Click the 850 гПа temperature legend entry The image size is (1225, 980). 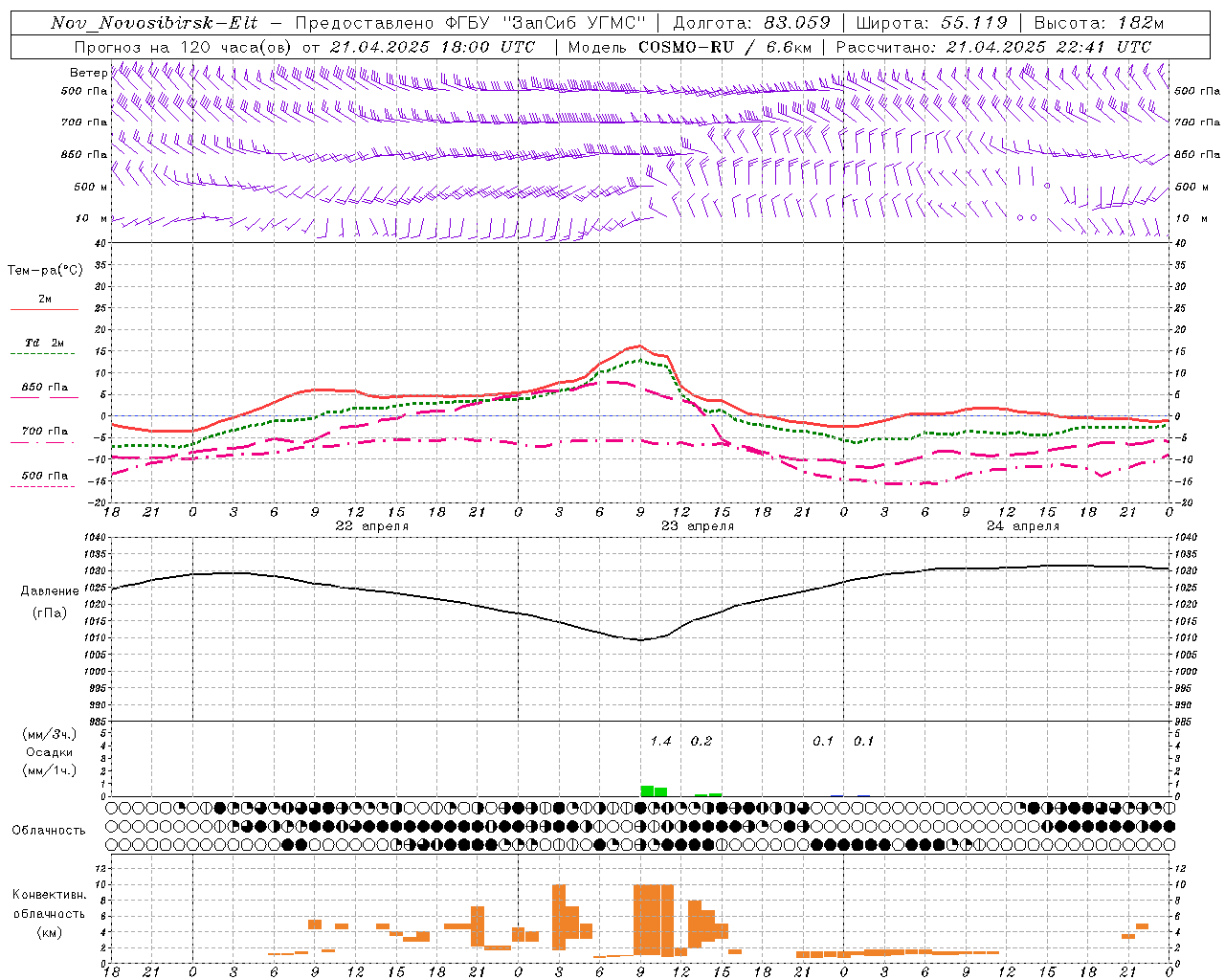(45, 388)
